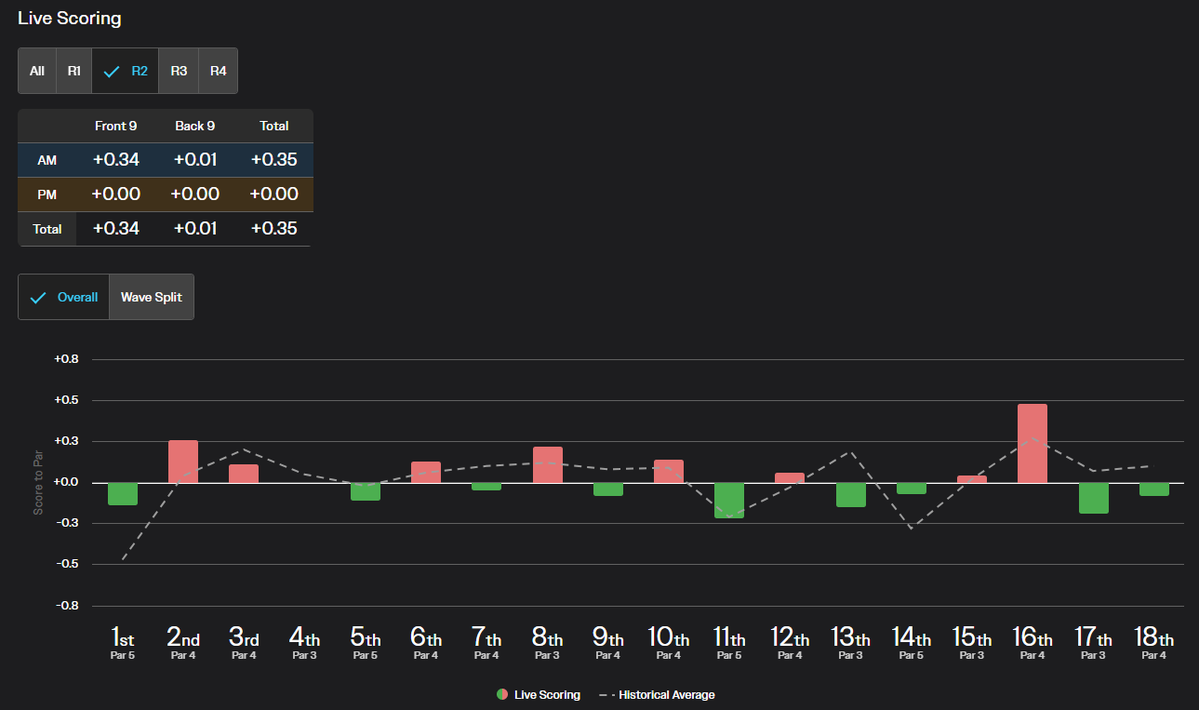
Task: Click the AM Back 9 value +0.01
Action: [195, 160]
